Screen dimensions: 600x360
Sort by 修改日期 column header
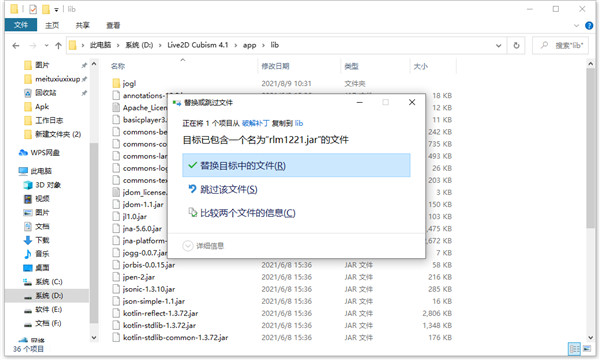click(x=275, y=66)
